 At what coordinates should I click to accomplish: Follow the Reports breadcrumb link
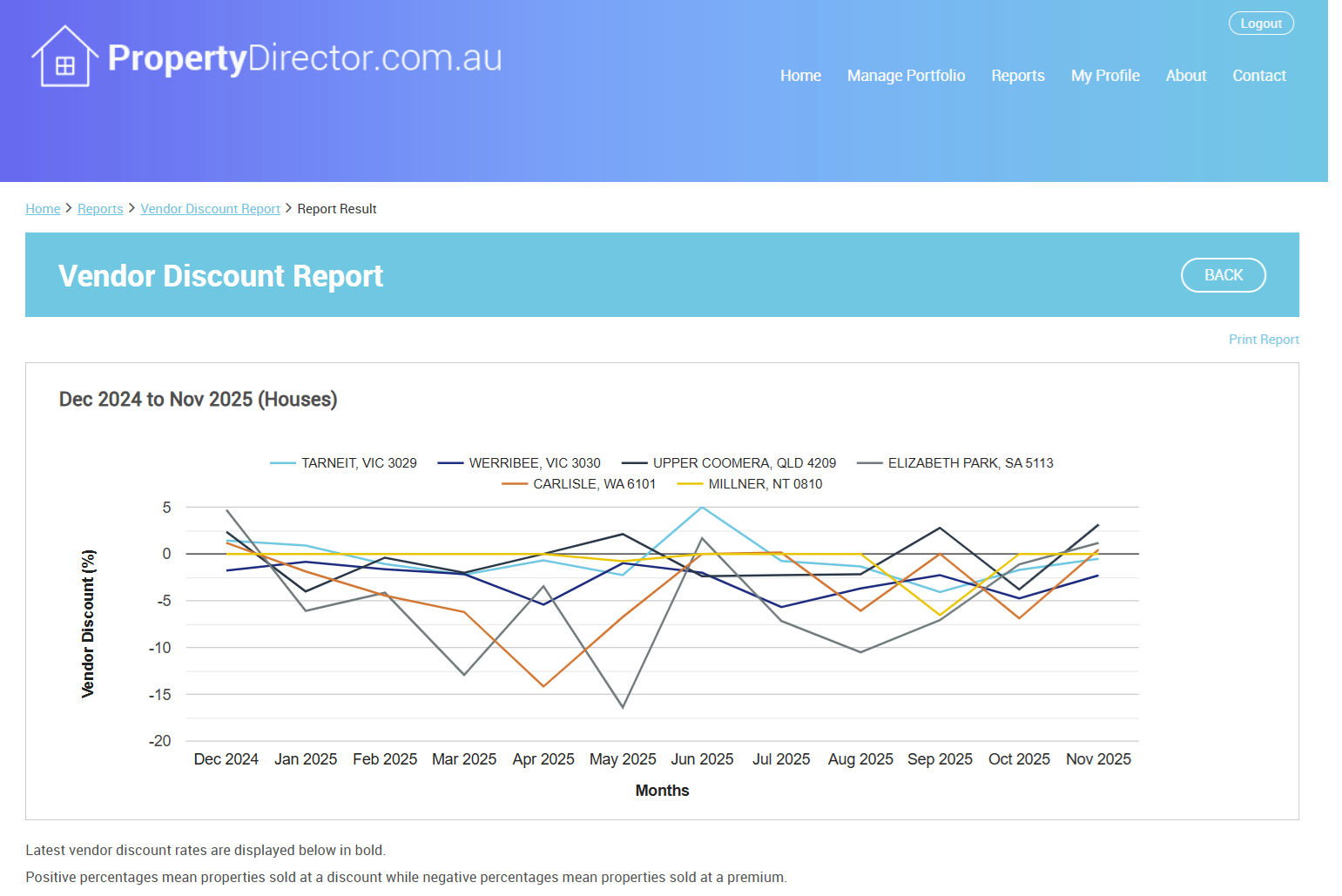(x=100, y=209)
